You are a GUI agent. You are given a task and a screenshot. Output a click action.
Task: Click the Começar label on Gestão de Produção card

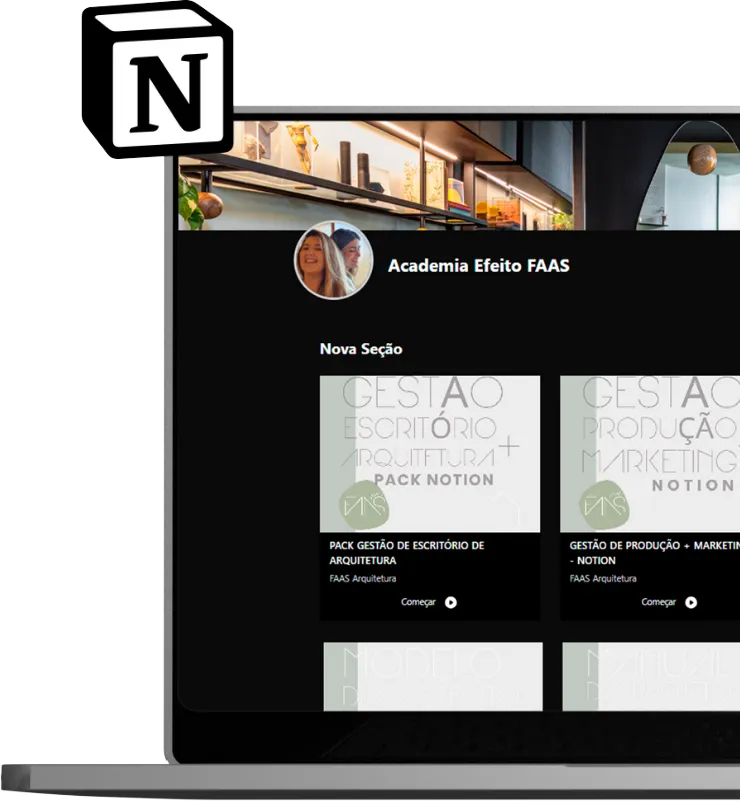tap(659, 602)
